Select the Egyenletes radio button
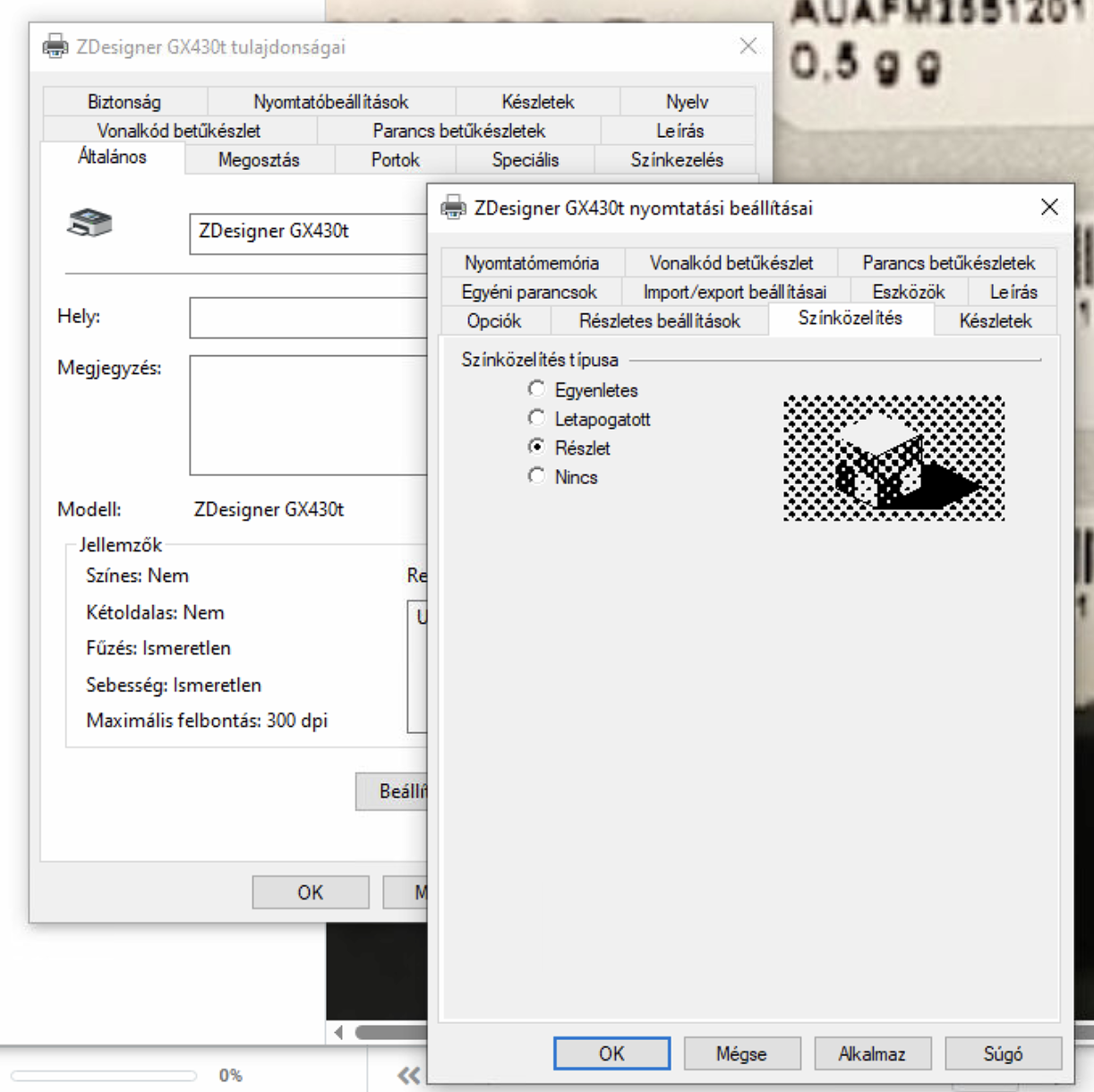The width and height of the screenshot is (1094, 1092). (x=536, y=389)
